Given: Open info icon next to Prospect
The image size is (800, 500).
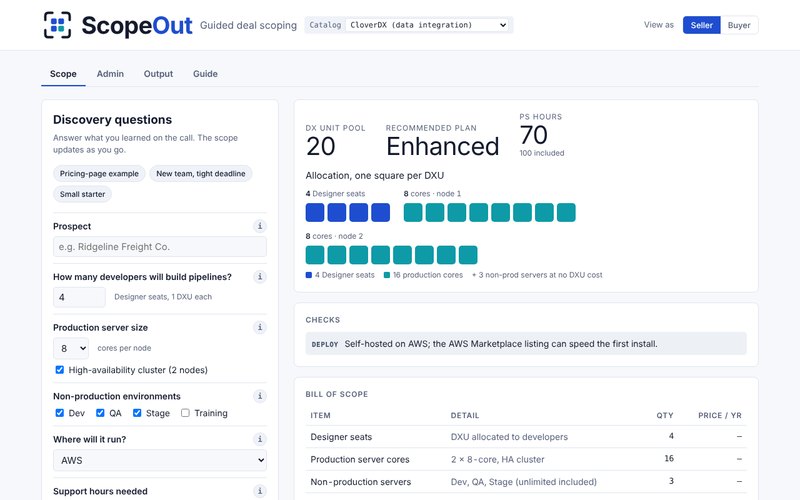Looking at the screenshot, I should [260, 226].
